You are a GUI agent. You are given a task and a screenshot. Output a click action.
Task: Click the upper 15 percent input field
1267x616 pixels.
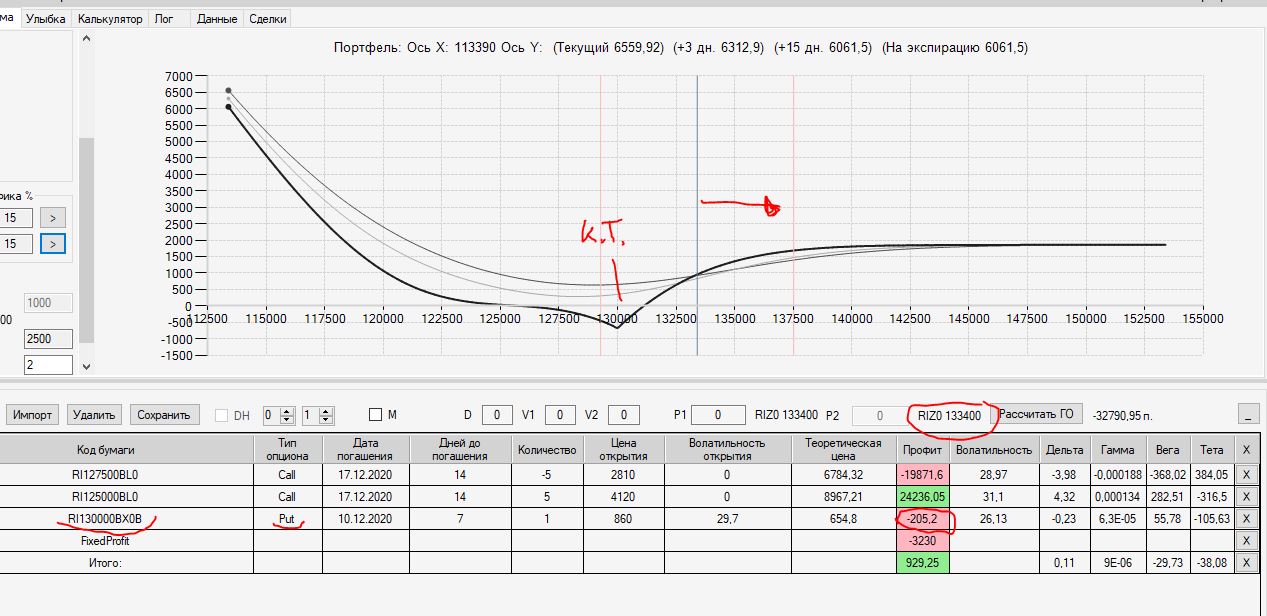(16, 217)
